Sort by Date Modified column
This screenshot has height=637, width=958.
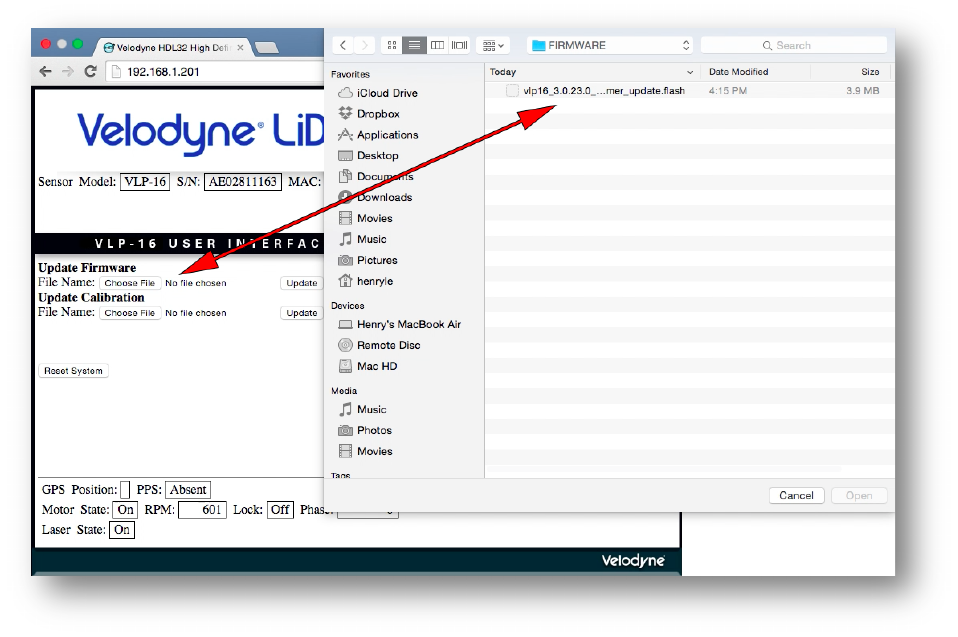coord(755,71)
